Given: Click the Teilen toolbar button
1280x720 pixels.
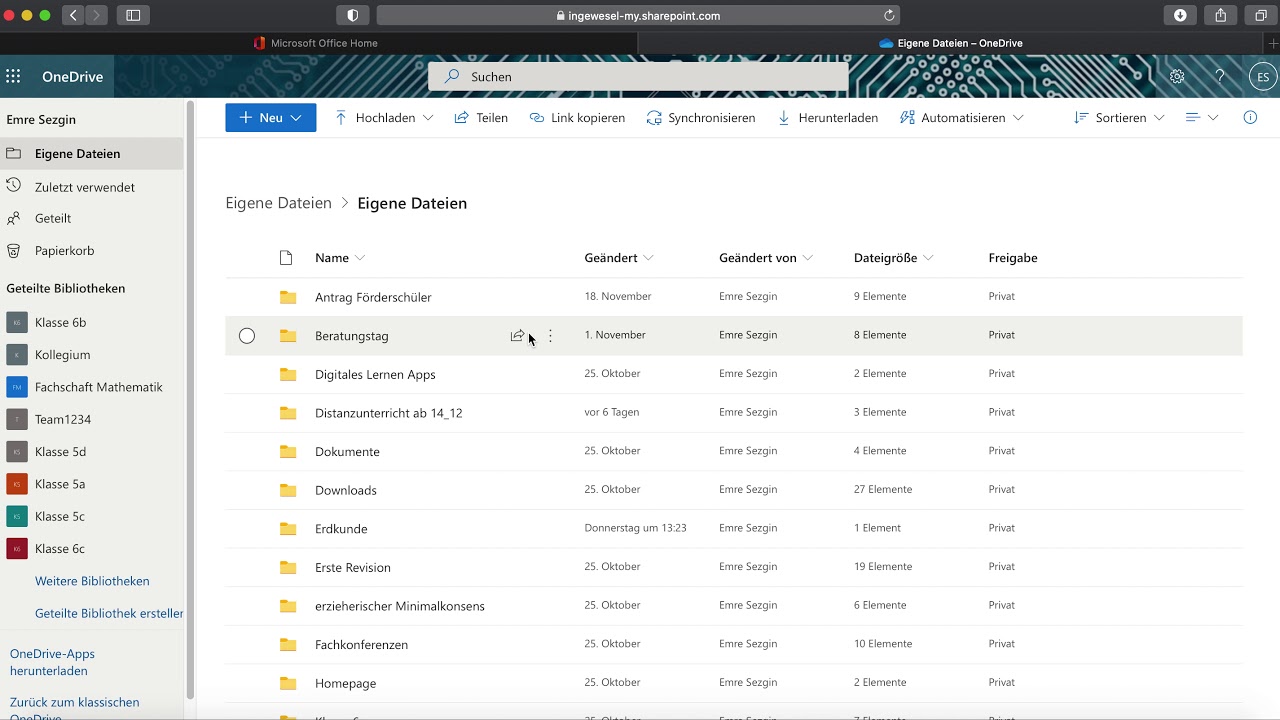Looking at the screenshot, I should [481, 117].
